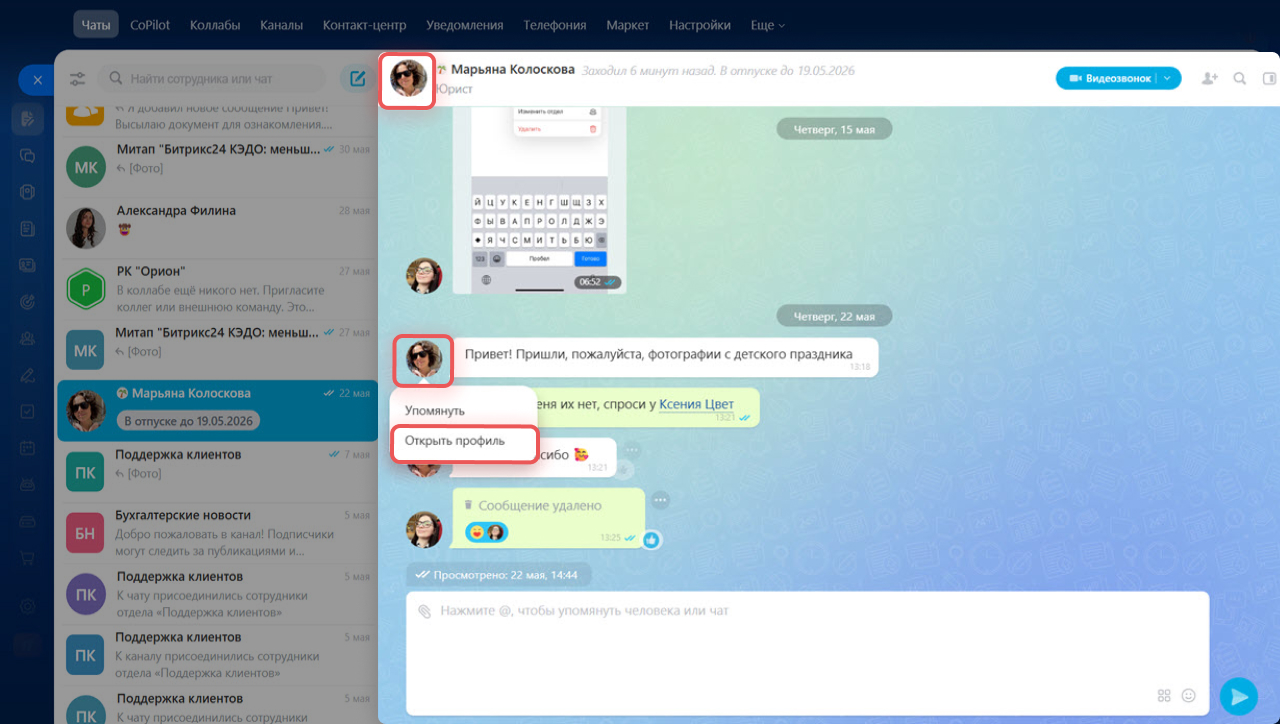Open the settings gear in the left sidebar
The image size is (1280, 724).
click(x=28, y=606)
